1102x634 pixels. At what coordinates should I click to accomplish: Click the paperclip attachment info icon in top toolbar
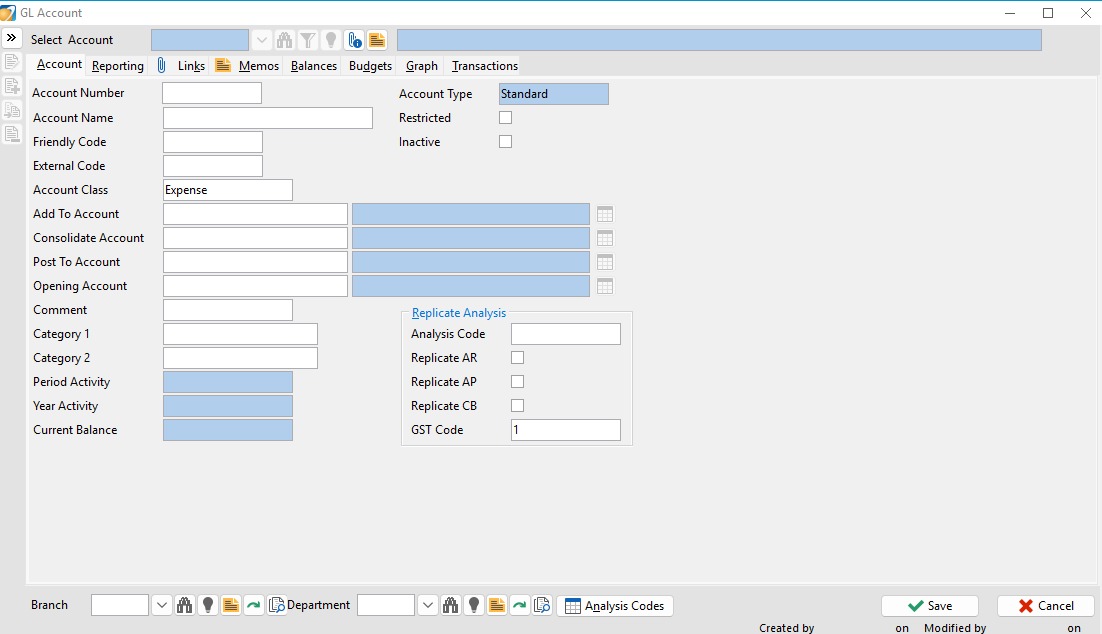pos(354,40)
